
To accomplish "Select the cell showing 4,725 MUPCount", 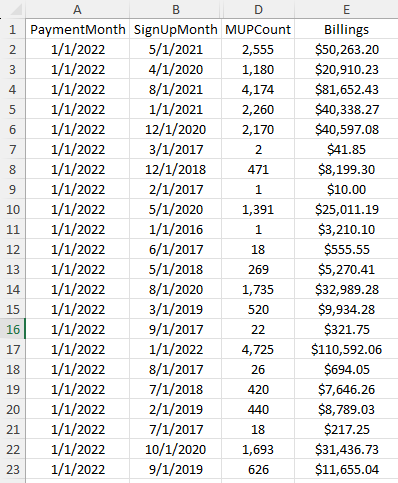I will [x=258, y=349].
